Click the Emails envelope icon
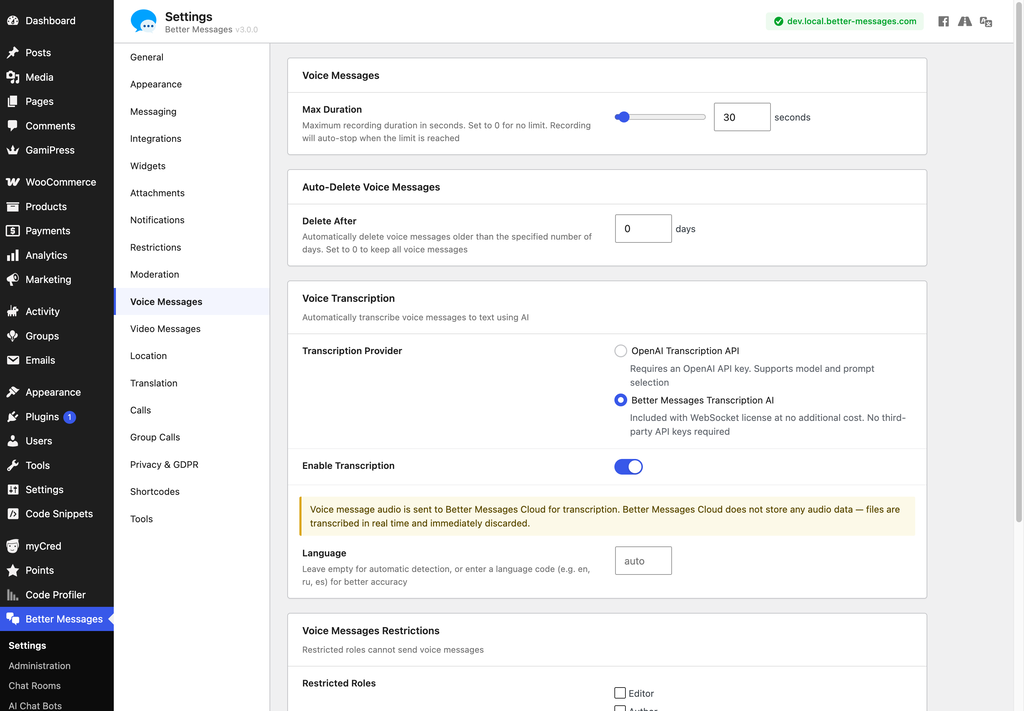Screen dimensions: 1024x711 12,360
